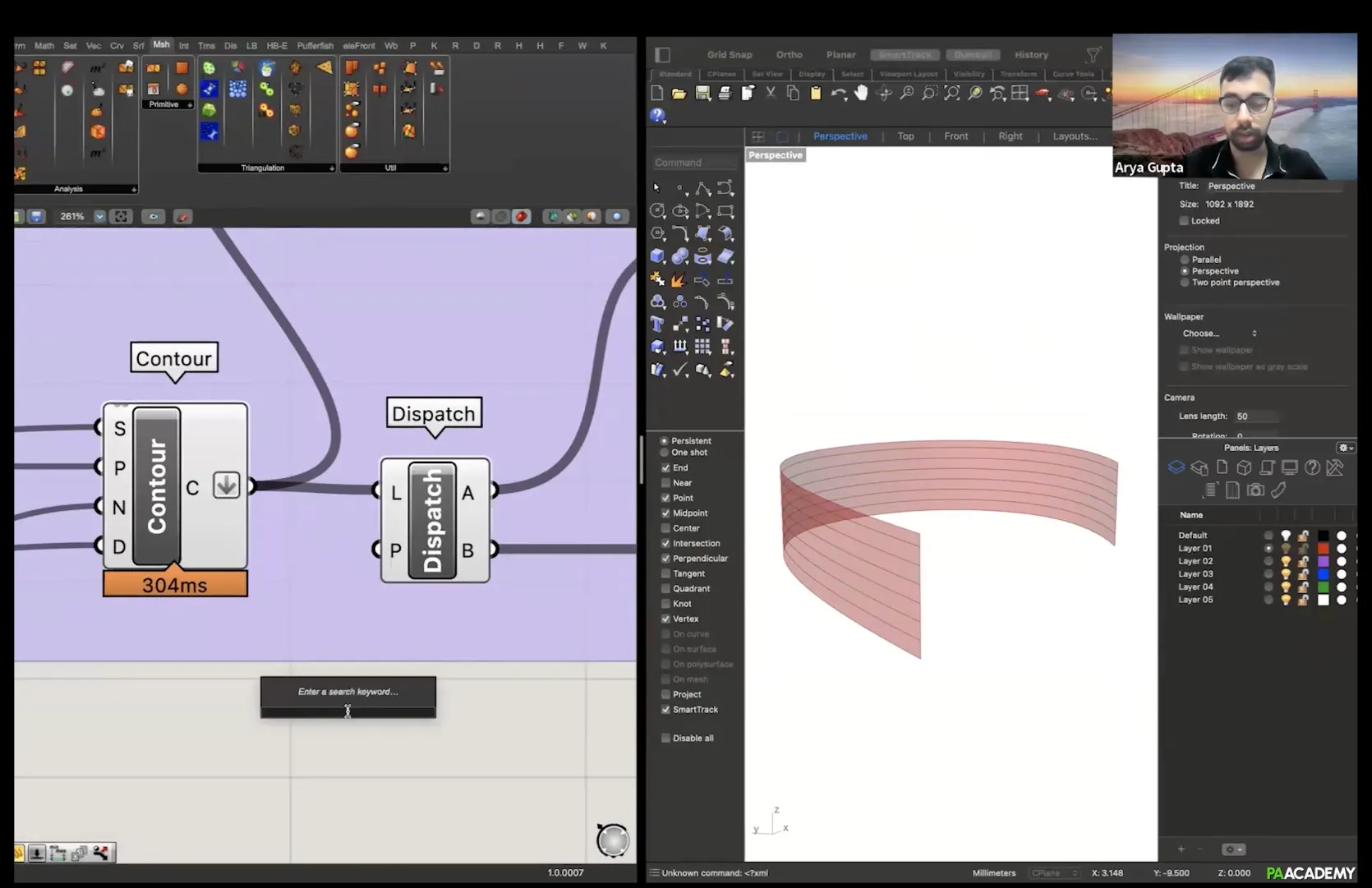
Task: Open the Grasshopper zoom percentage dropdown
Action: point(99,217)
